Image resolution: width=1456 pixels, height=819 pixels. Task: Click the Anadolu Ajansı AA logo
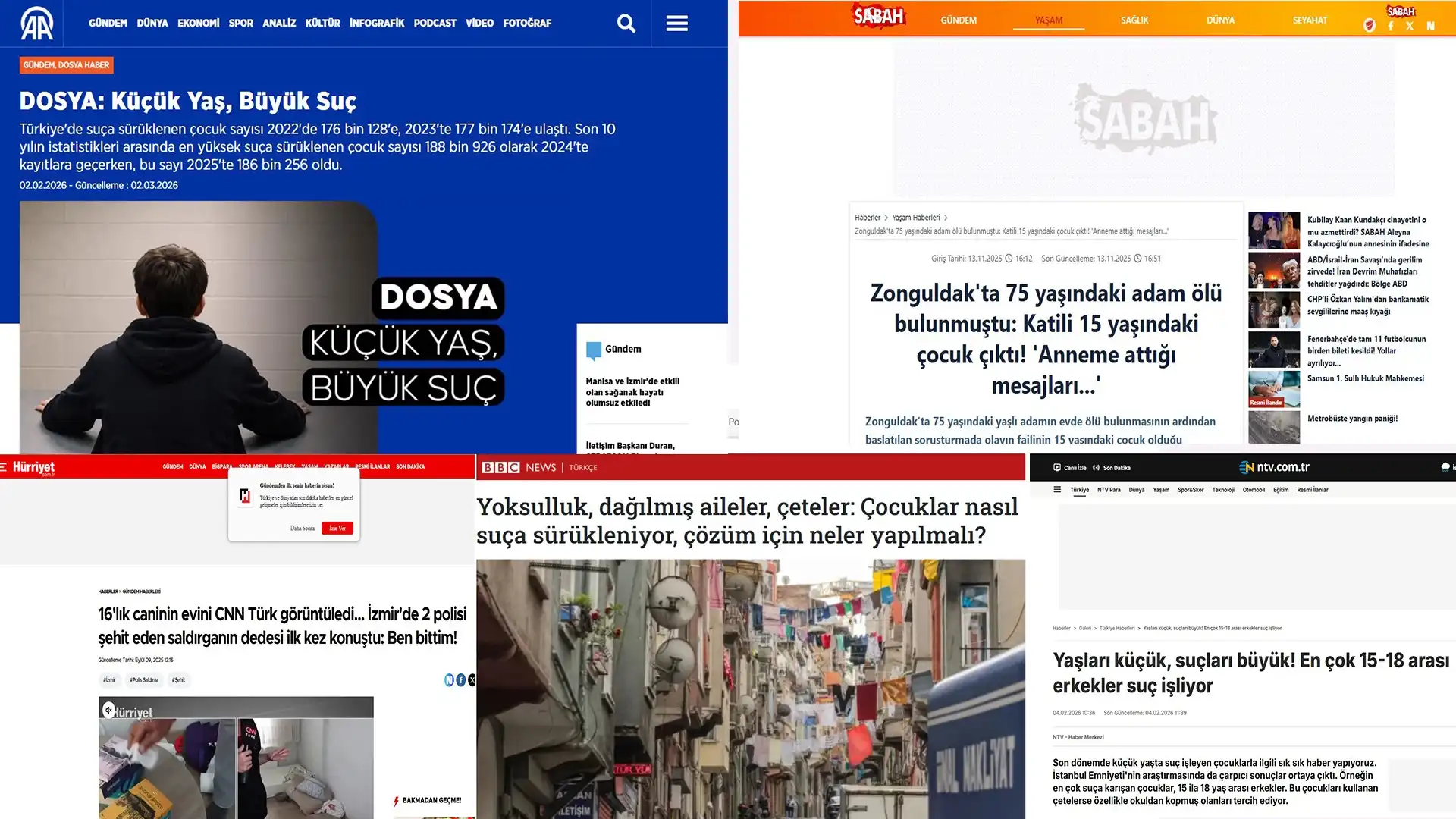pyautogui.click(x=36, y=24)
